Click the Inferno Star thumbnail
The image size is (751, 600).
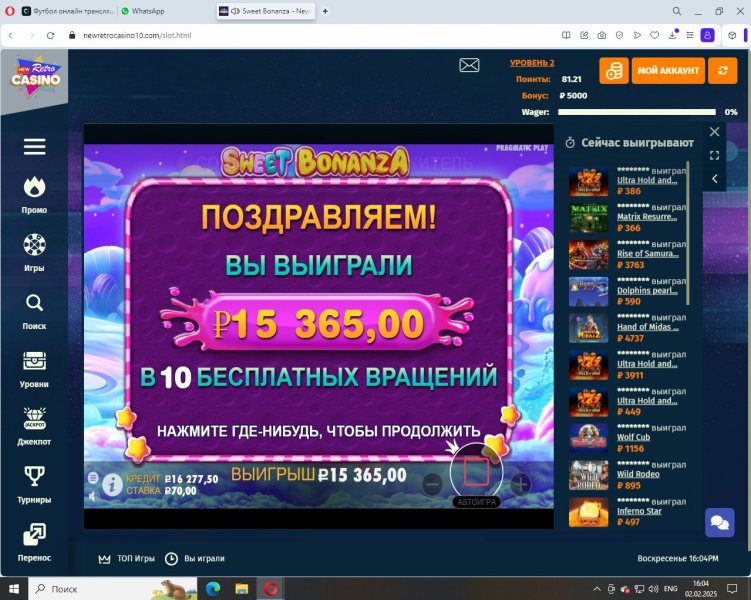589,512
